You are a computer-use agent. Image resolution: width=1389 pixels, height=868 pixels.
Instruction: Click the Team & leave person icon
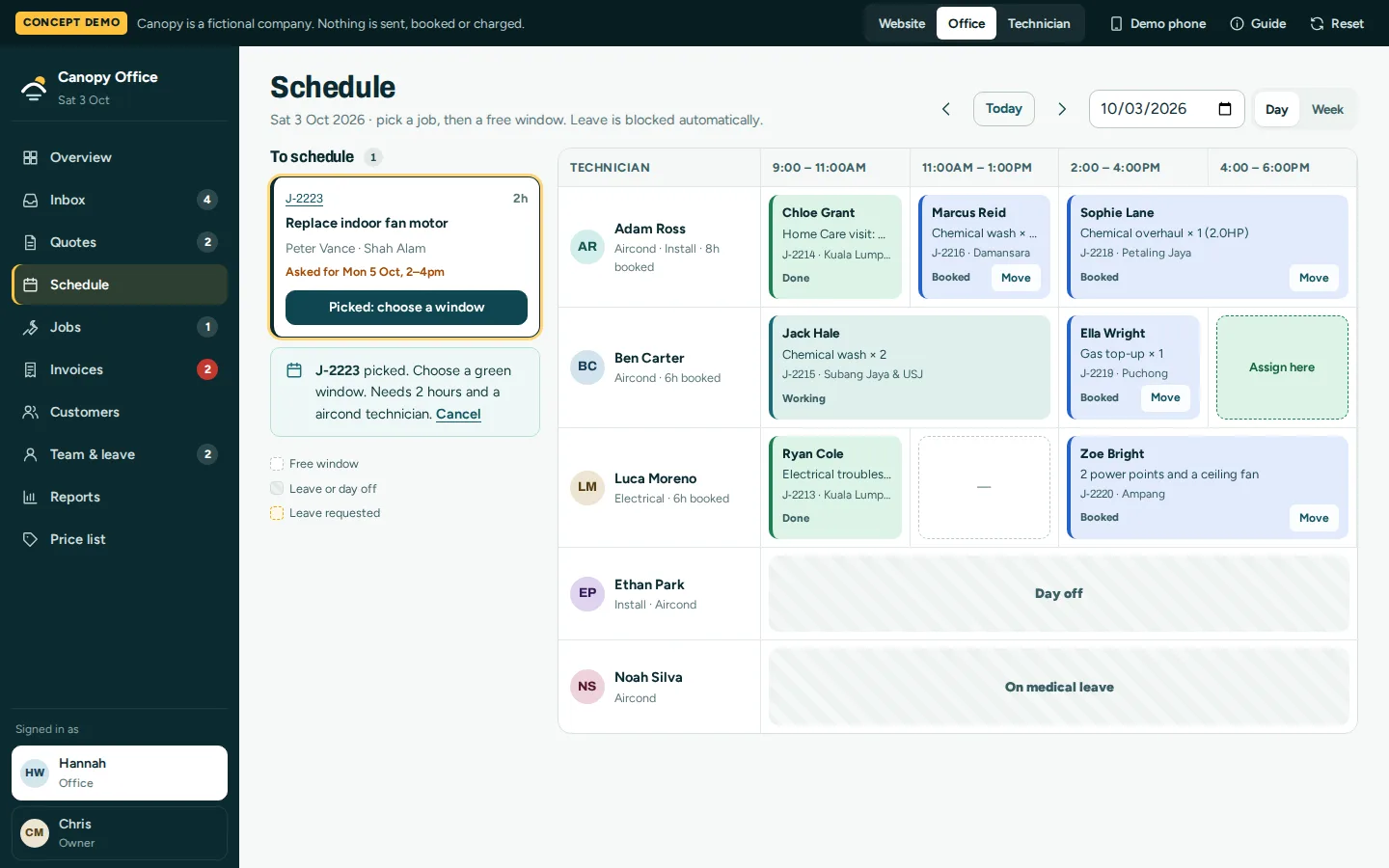click(31, 454)
